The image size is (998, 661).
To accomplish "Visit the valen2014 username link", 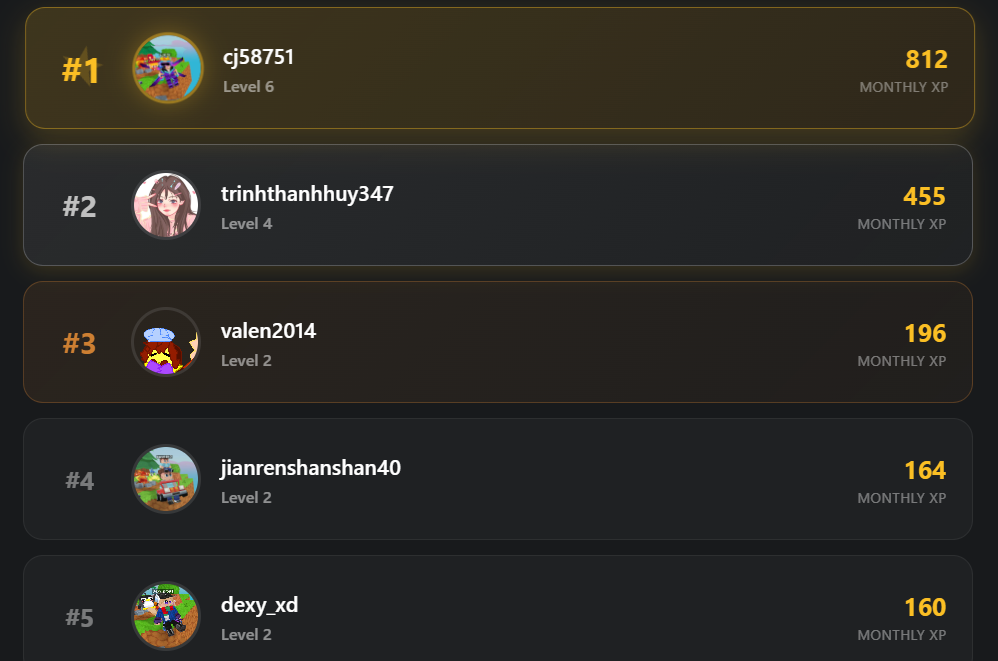I will [x=268, y=331].
